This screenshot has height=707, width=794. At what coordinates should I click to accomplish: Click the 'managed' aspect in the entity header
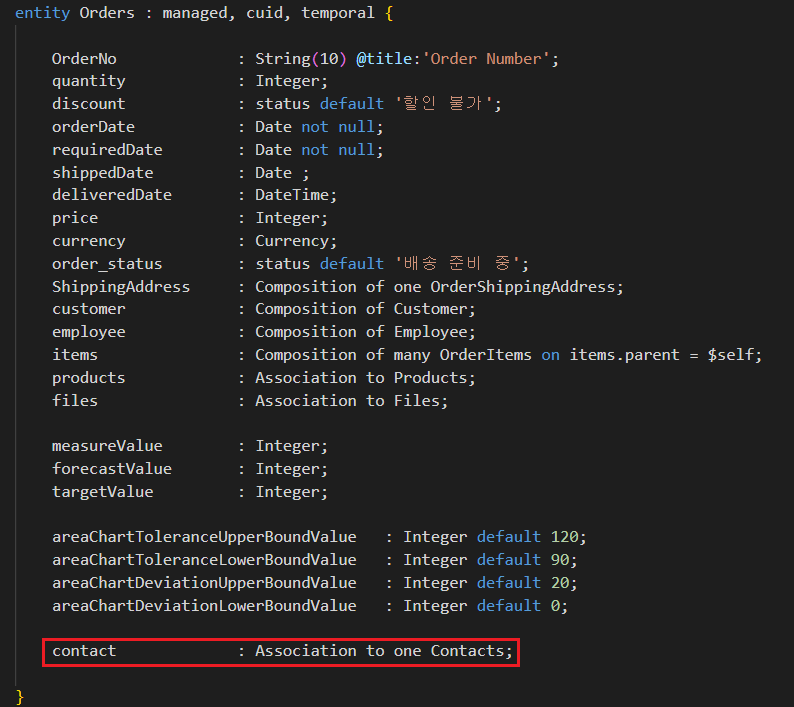(195, 13)
